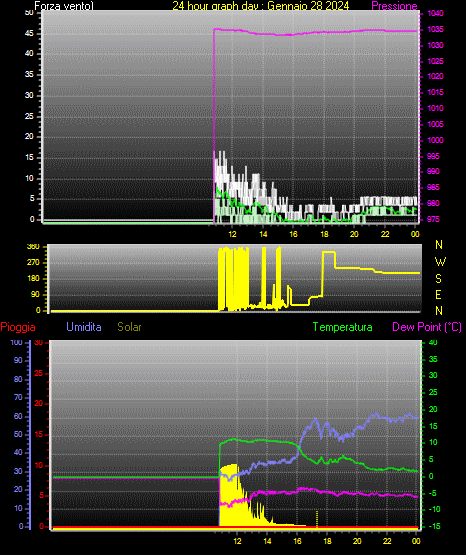Viewport: 466px width, 555px height.
Task: Click the 22 hour mark on temperature graph
Action: pos(387,541)
